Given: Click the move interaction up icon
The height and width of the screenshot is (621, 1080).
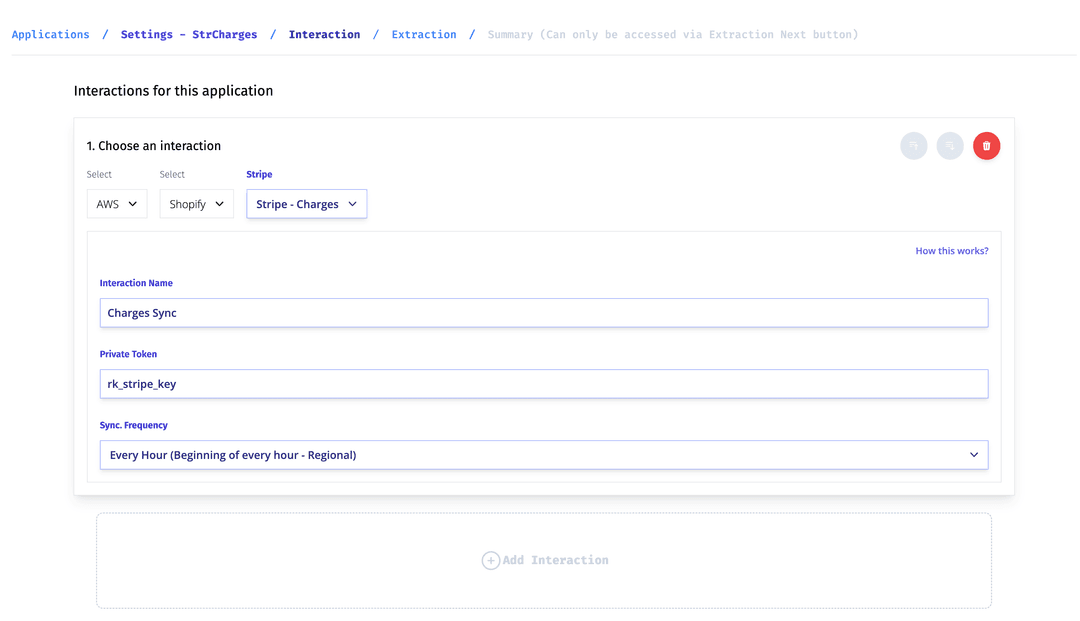Looking at the screenshot, I should tap(913, 146).
